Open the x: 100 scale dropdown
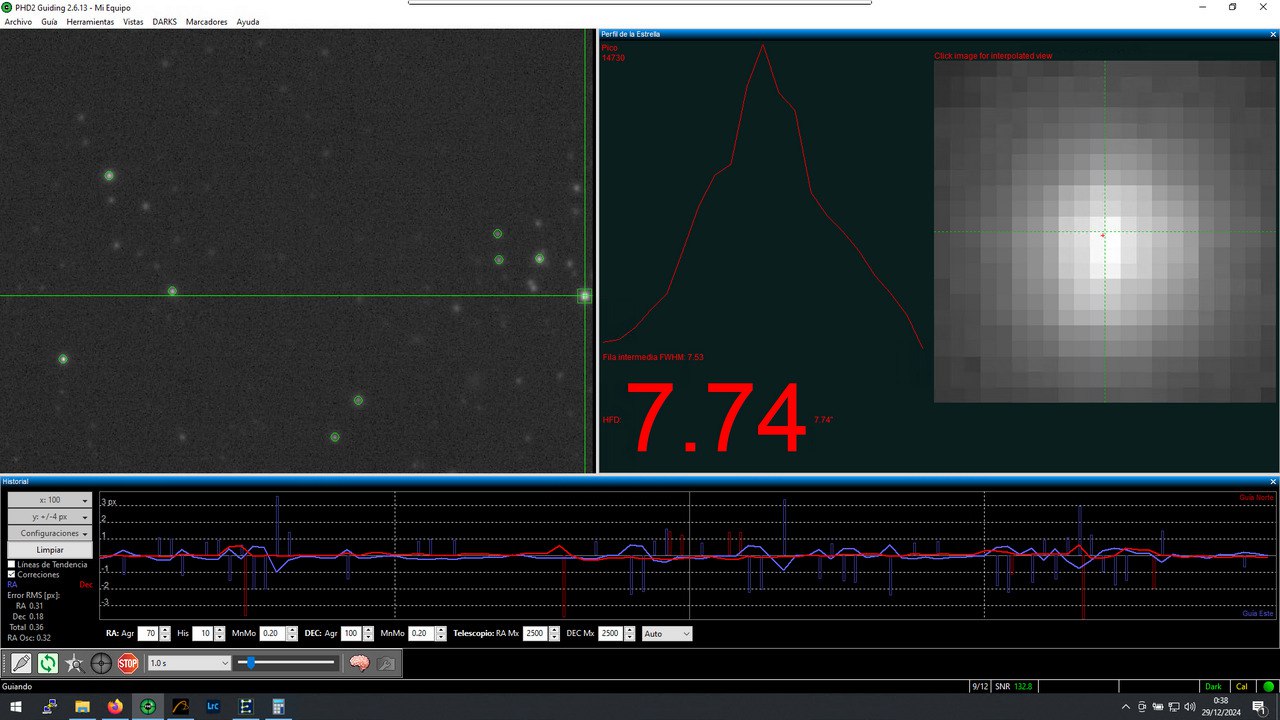 50,500
